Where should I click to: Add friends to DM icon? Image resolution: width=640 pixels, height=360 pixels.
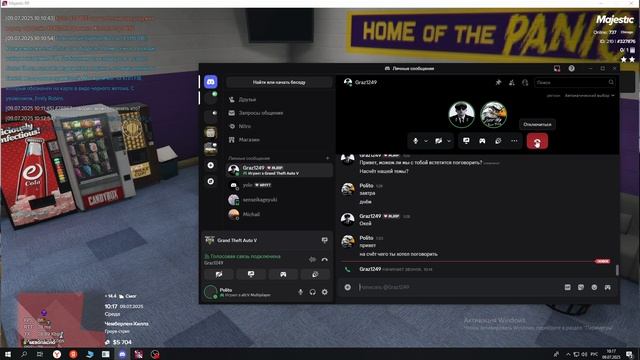tap(512, 82)
